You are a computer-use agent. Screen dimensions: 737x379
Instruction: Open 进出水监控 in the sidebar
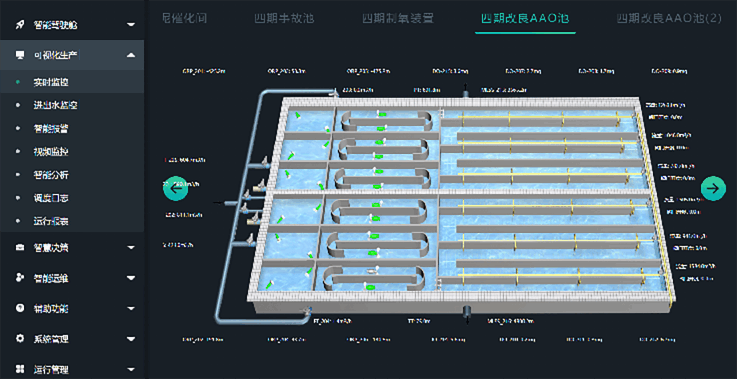55,105
